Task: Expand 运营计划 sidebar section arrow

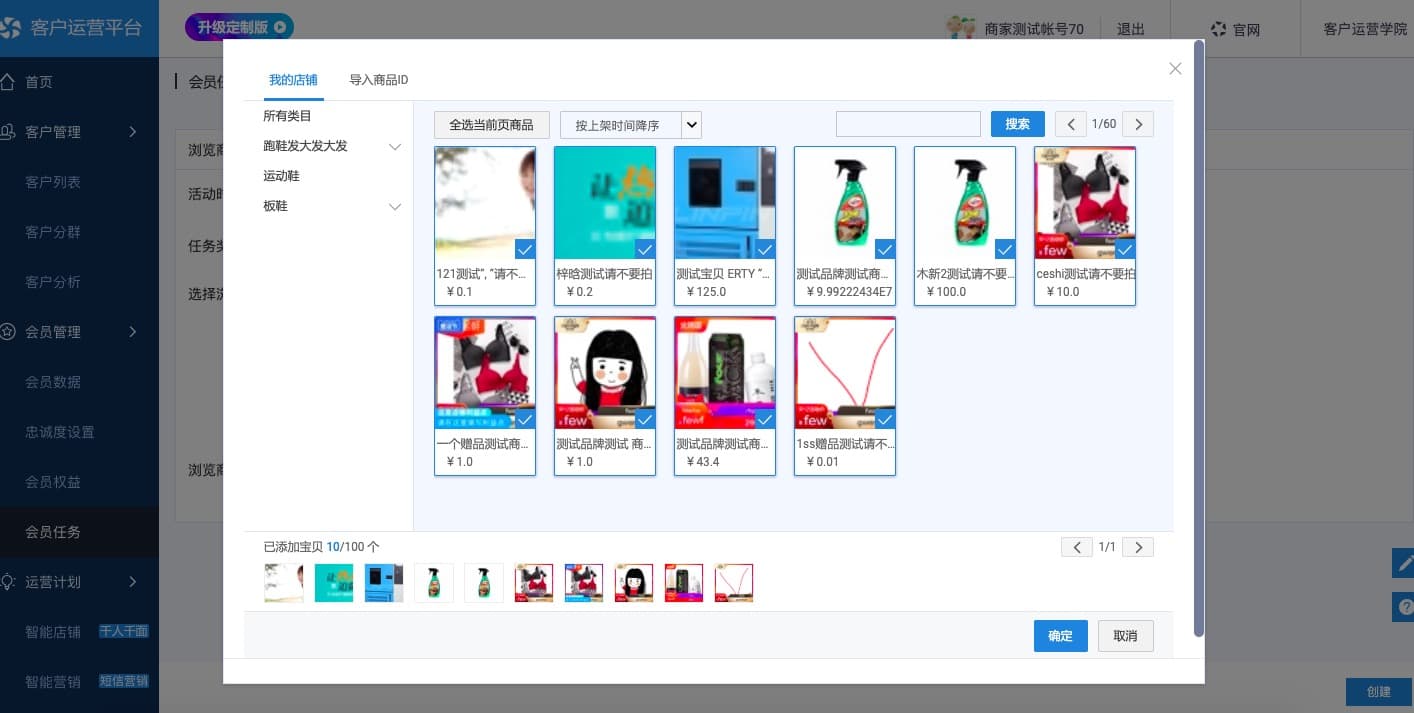Action: 133,582
